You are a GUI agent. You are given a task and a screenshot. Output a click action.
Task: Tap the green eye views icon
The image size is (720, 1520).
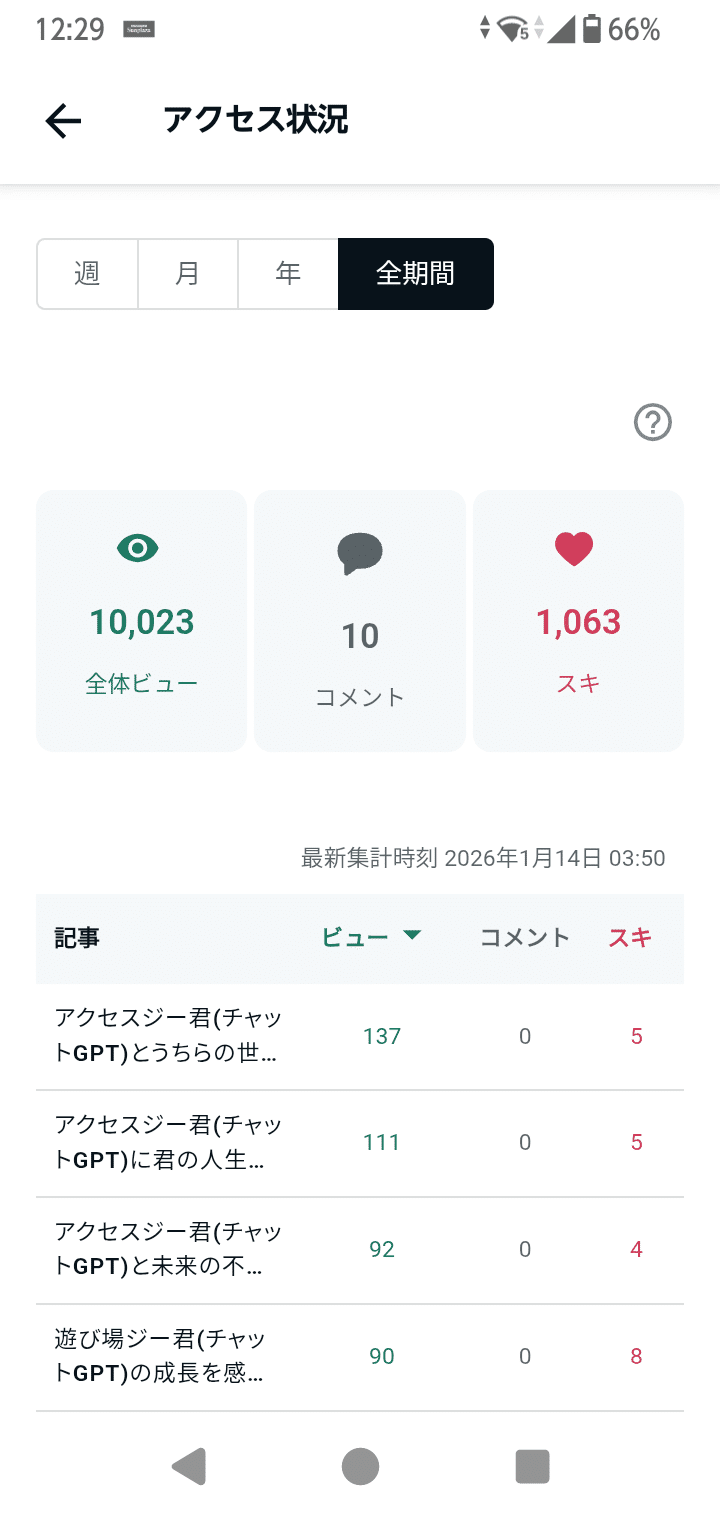138,547
